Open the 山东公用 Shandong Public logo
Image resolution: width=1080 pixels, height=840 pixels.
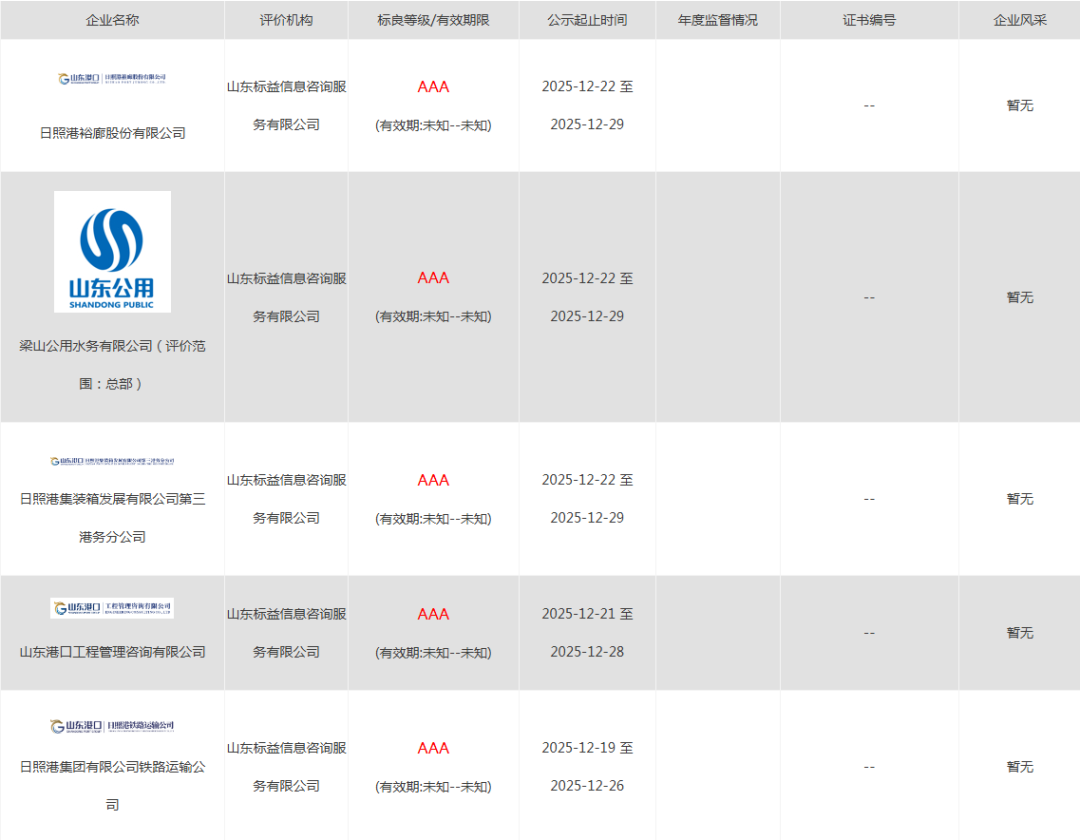(112, 252)
